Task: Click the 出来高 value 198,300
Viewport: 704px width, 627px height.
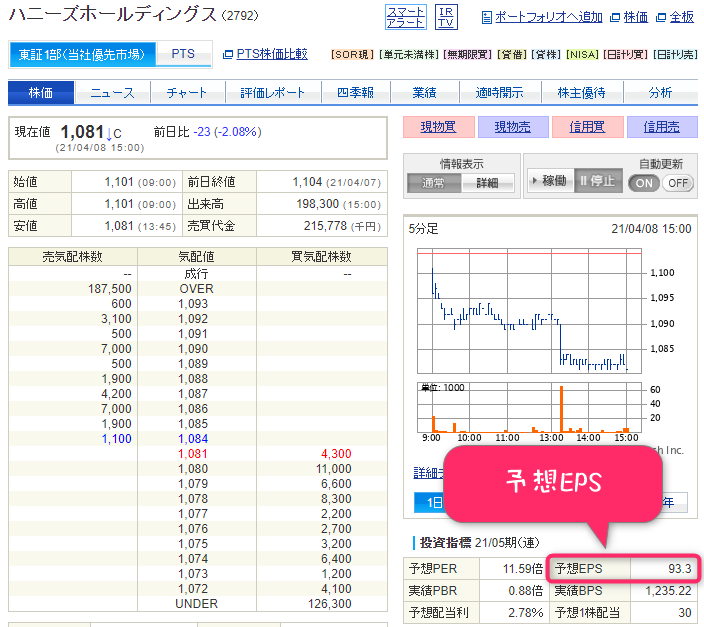Action: tap(317, 204)
